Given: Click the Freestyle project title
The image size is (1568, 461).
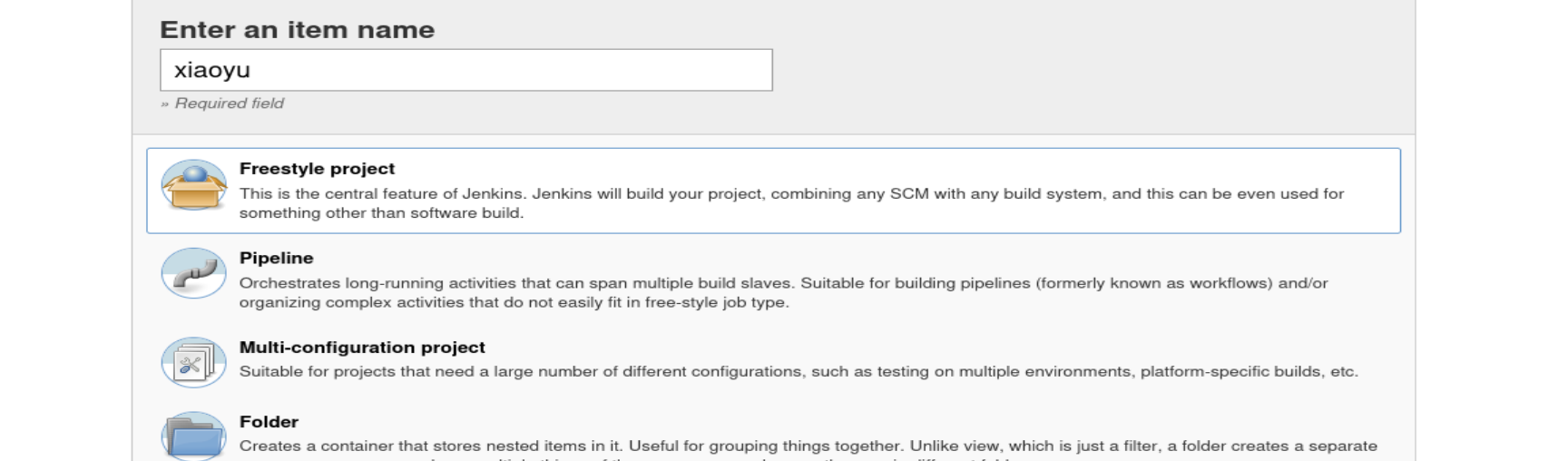Looking at the screenshot, I should (x=317, y=169).
